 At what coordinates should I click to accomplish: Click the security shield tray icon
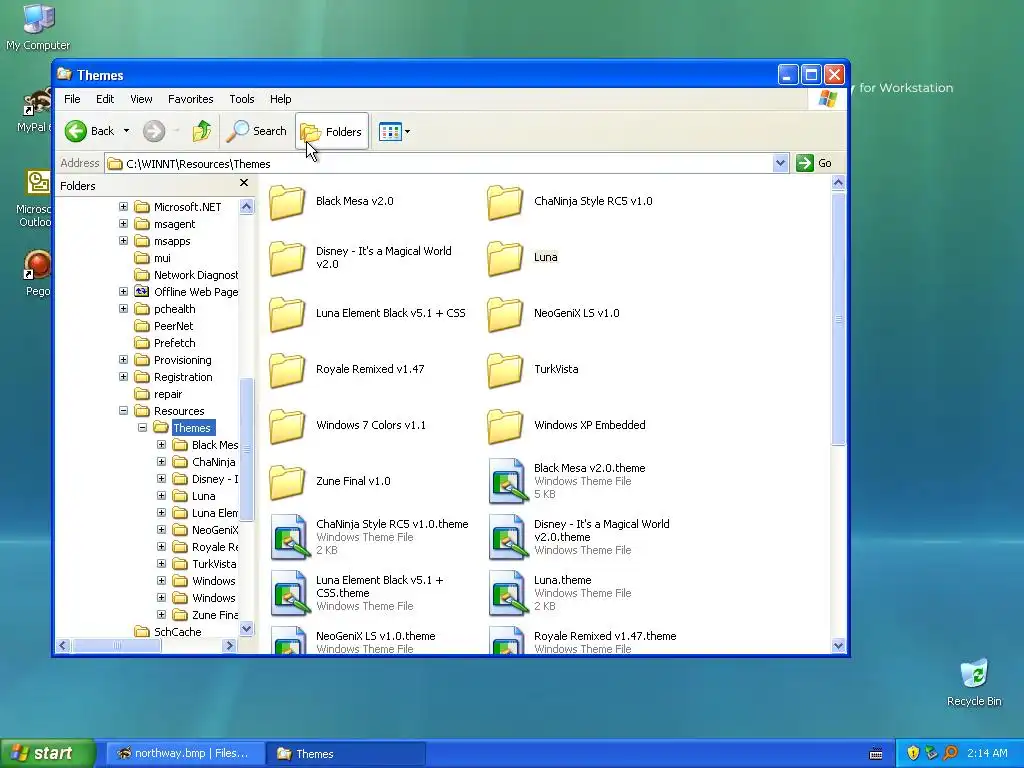point(913,754)
